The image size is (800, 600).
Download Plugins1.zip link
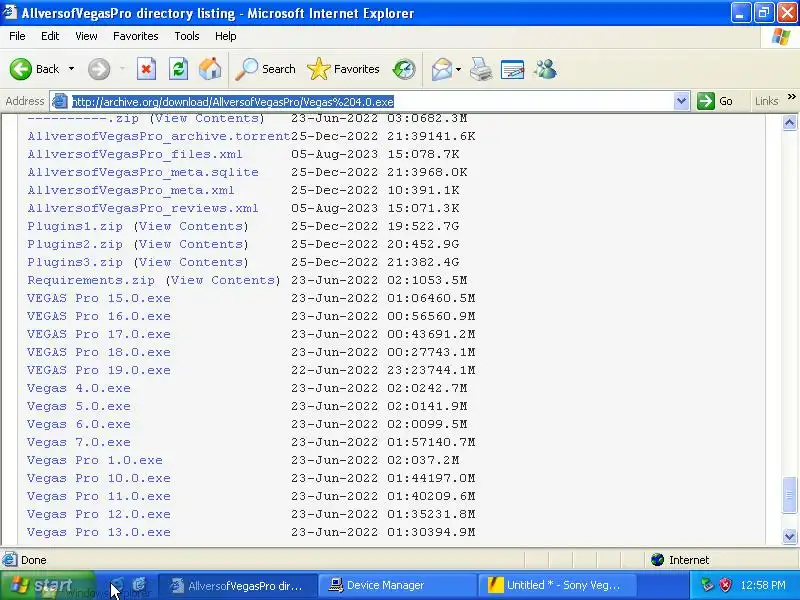75,226
